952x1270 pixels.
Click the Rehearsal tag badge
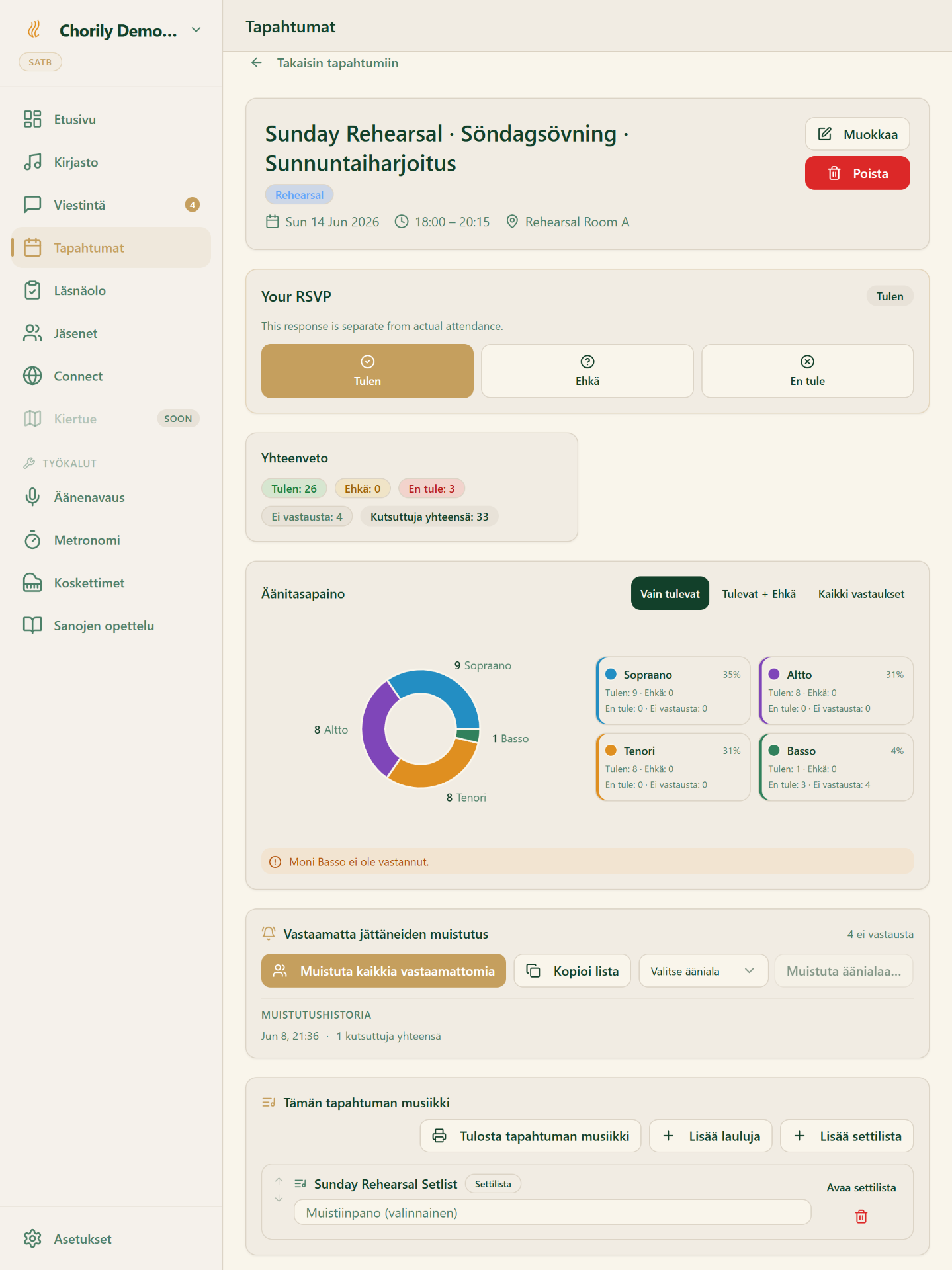tap(299, 194)
